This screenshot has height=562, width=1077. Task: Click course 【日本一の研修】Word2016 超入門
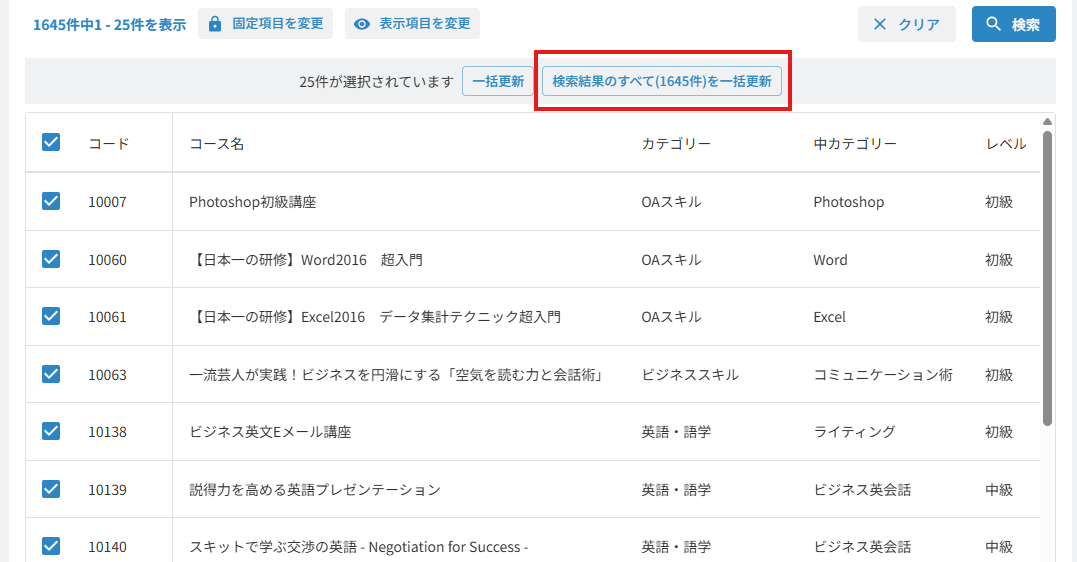coord(306,260)
